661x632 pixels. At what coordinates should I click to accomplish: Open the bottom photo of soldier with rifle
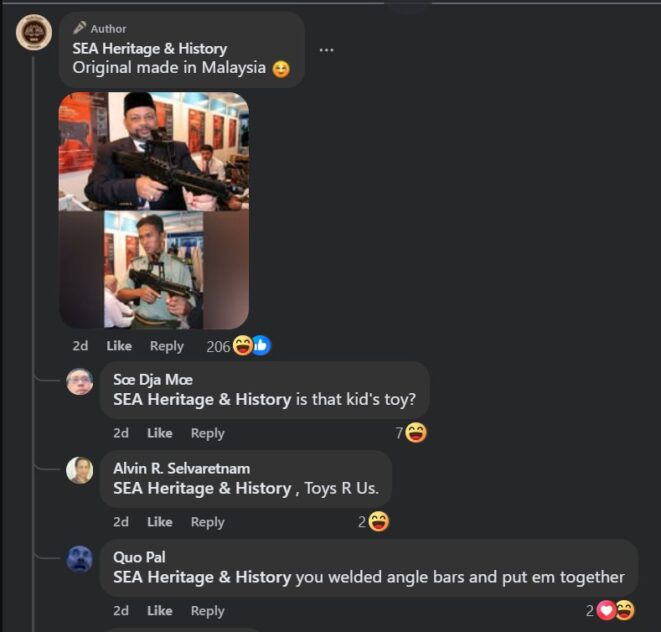point(153,269)
